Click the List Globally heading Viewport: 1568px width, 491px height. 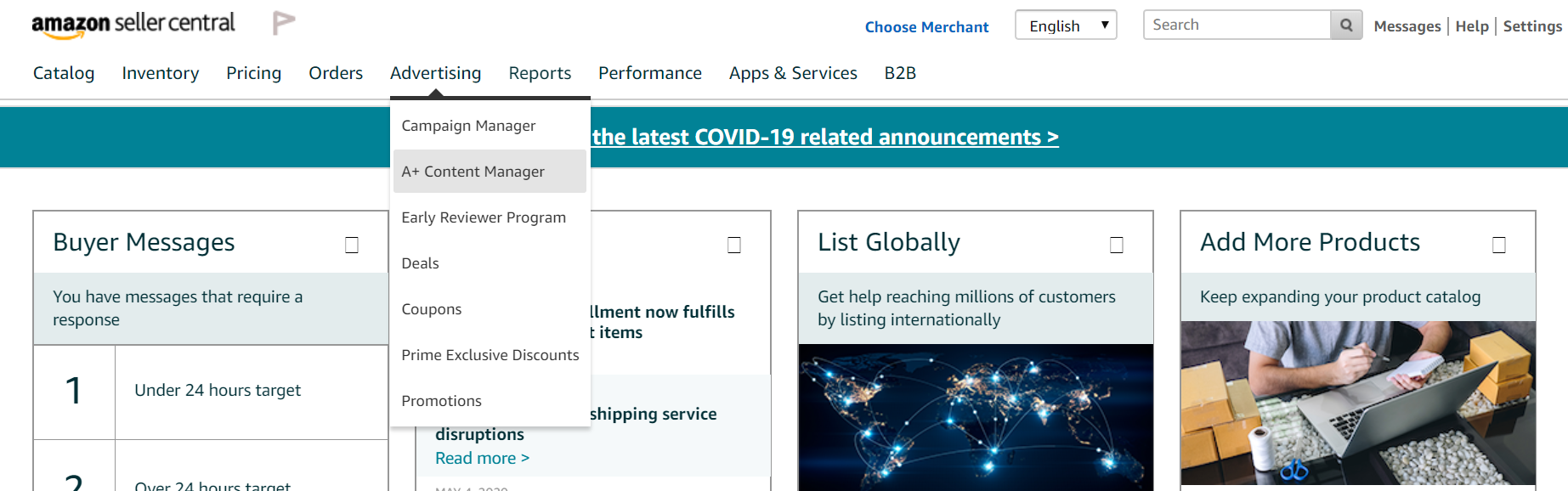coord(889,242)
